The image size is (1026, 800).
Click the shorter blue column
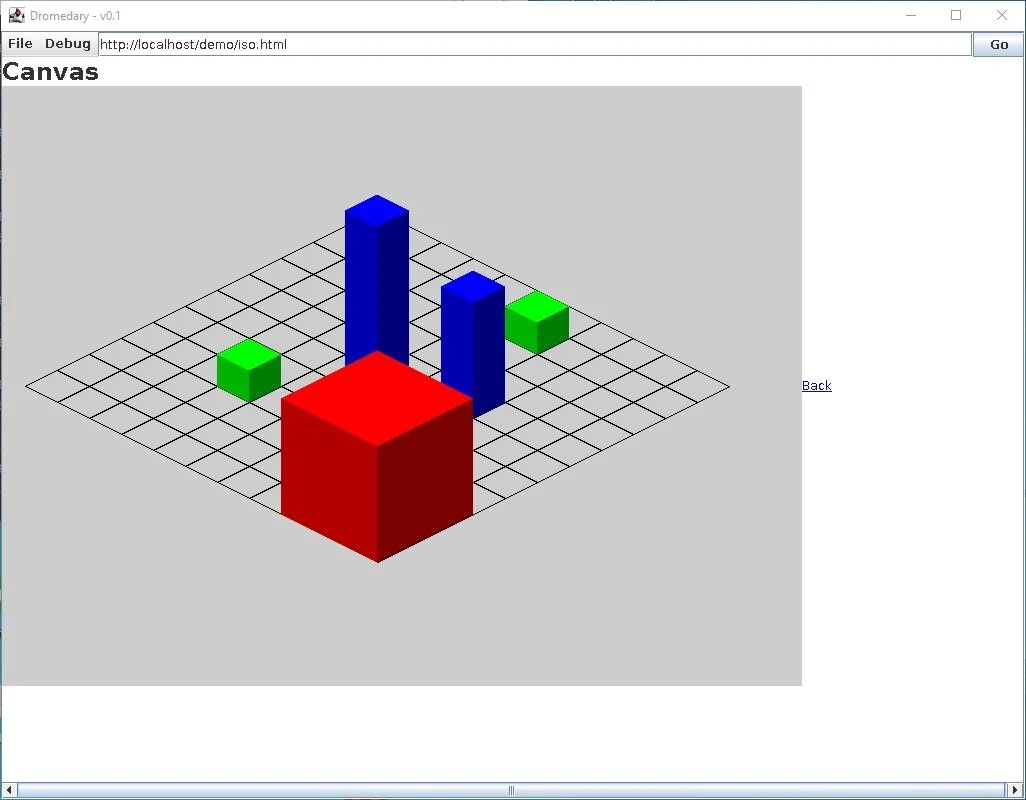(473, 344)
